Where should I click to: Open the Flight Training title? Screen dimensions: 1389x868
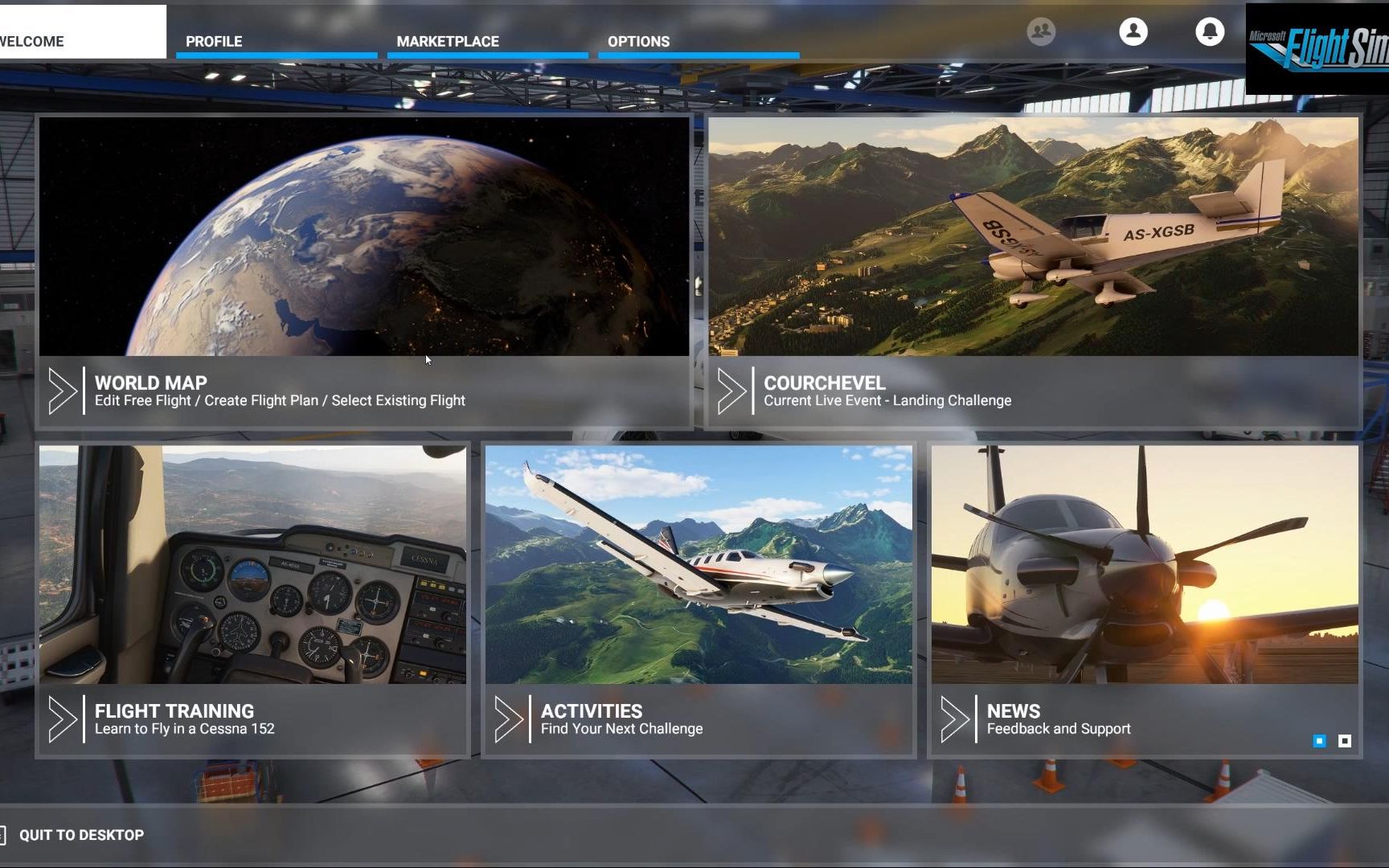174,710
